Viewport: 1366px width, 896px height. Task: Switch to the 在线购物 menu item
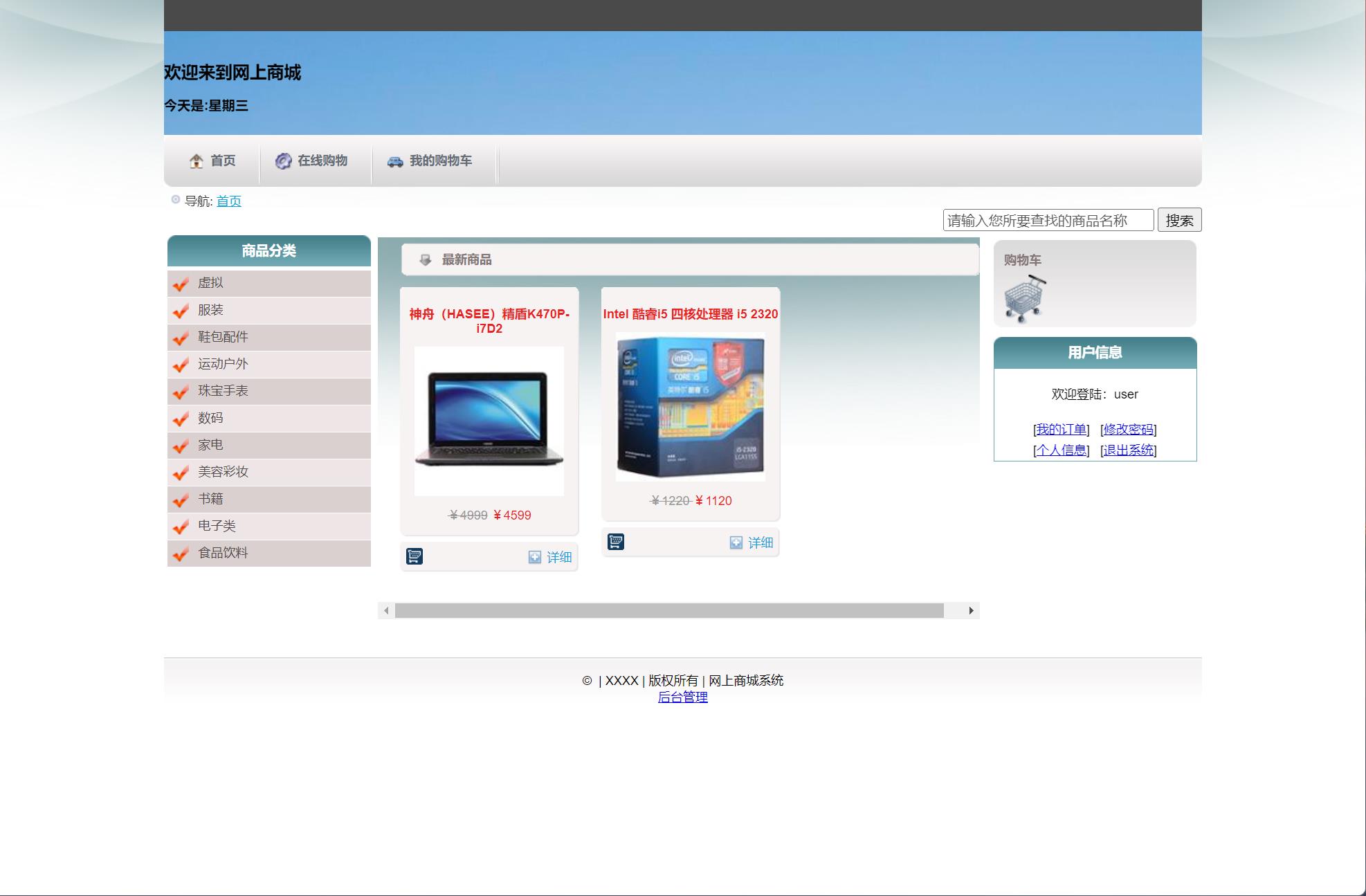click(322, 160)
